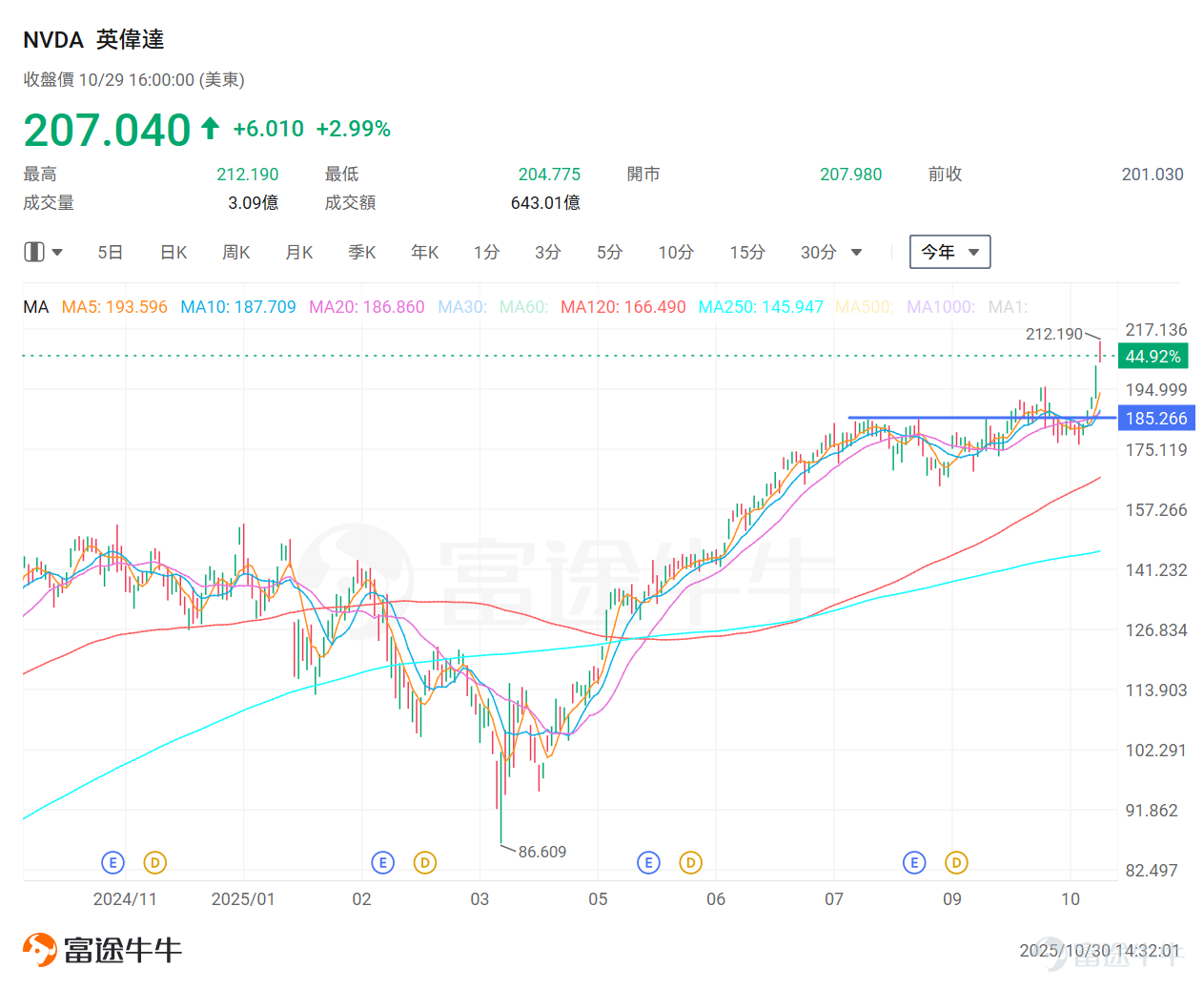Open the chart layout icon
The image size is (1204, 989).
[34, 252]
